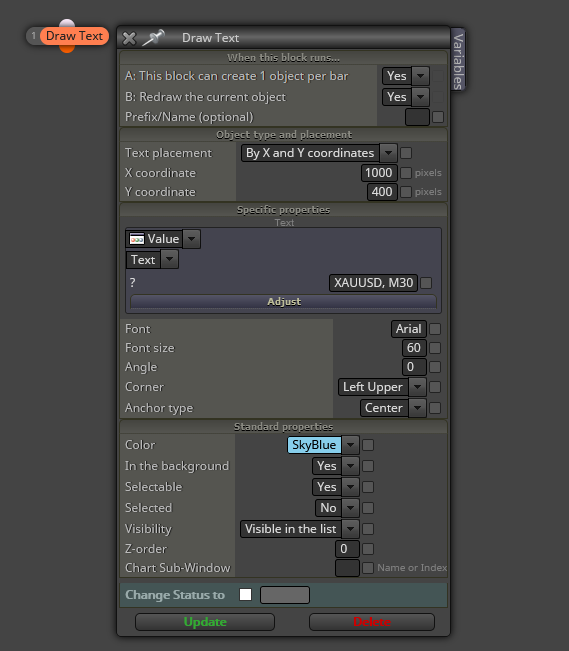Click the X coordinate field showing 1000
The height and width of the screenshot is (651, 569).
[x=379, y=173]
